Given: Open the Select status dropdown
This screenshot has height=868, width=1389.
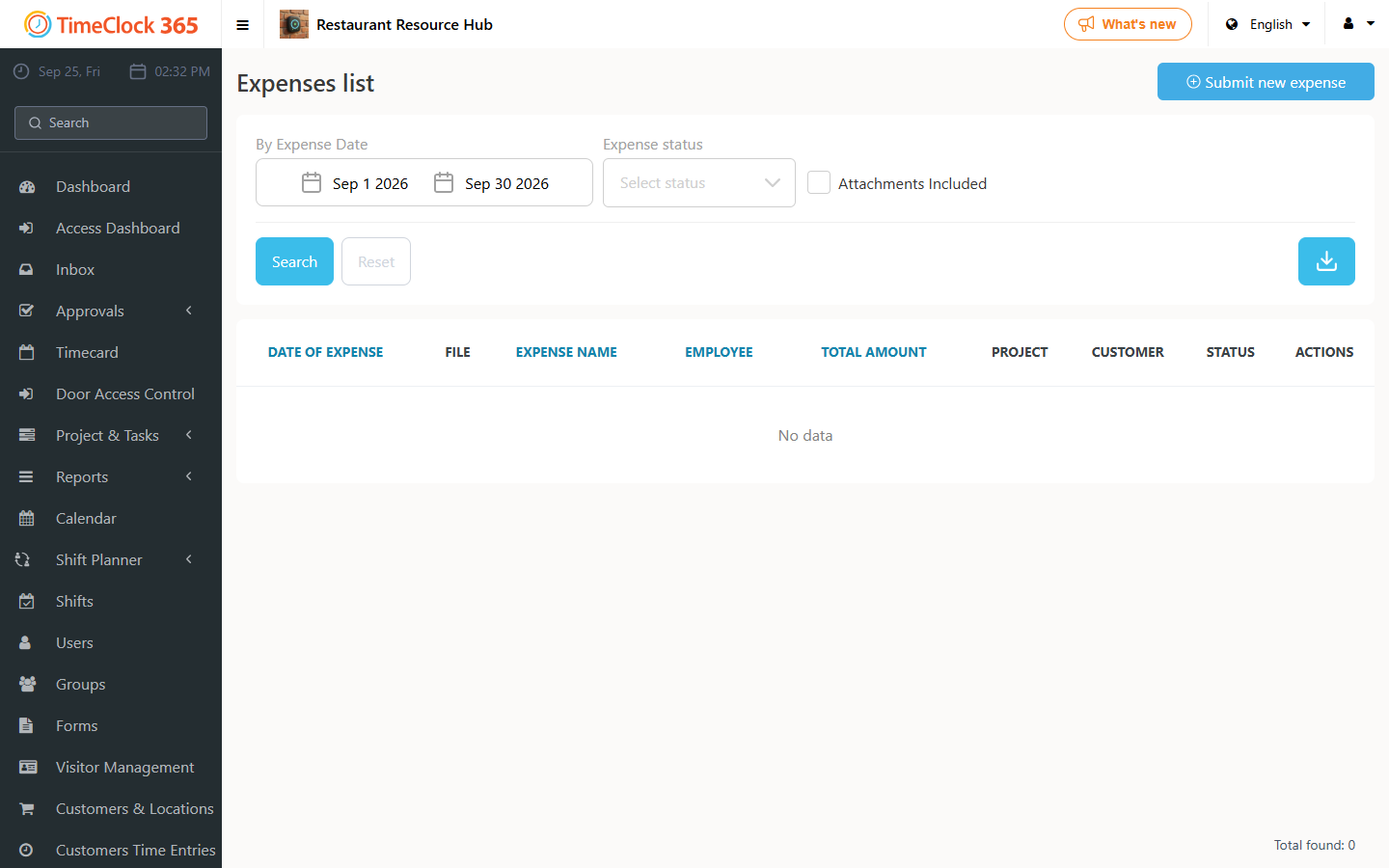Looking at the screenshot, I should 699,182.
